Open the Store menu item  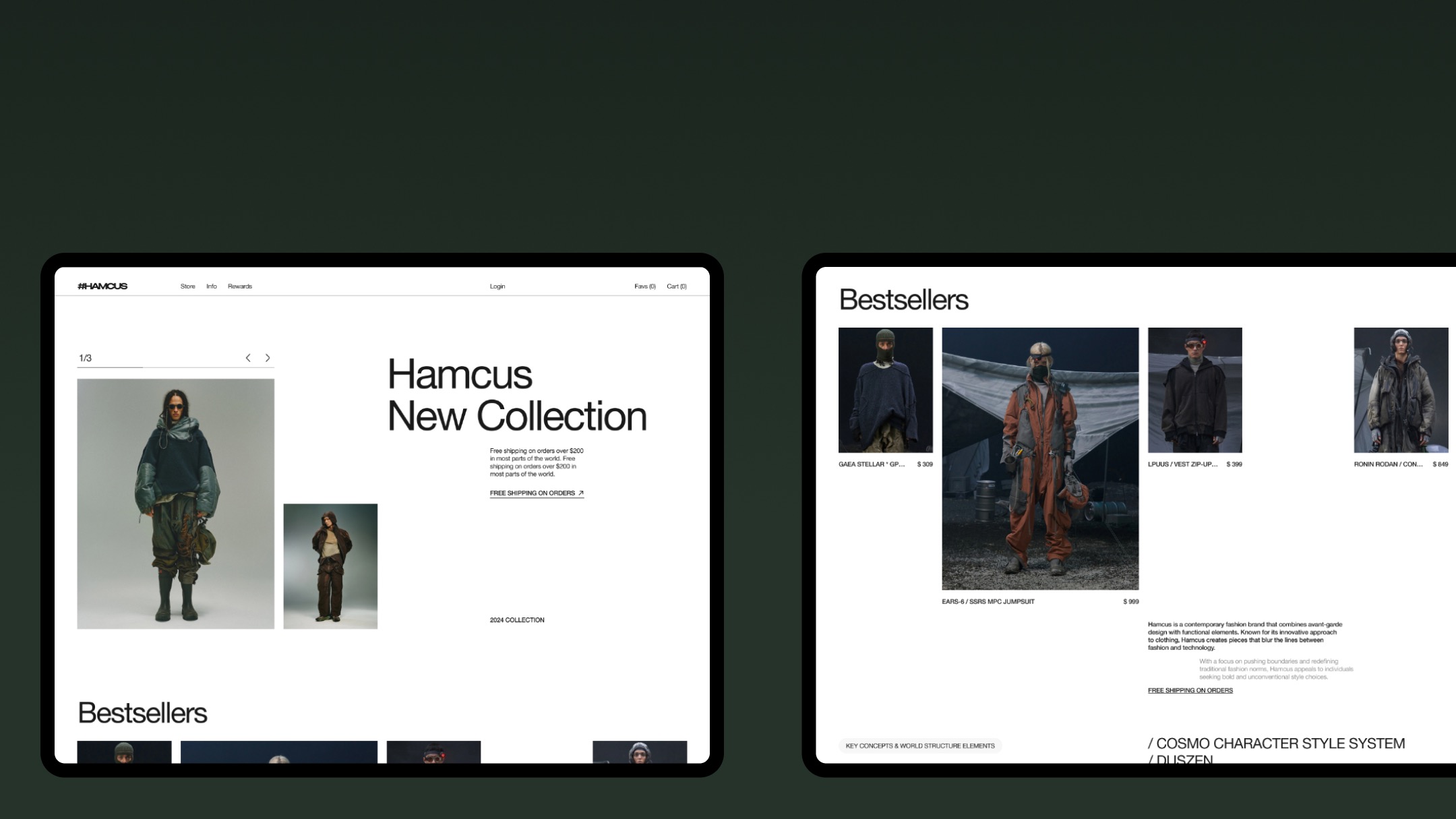pyautogui.click(x=187, y=286)
